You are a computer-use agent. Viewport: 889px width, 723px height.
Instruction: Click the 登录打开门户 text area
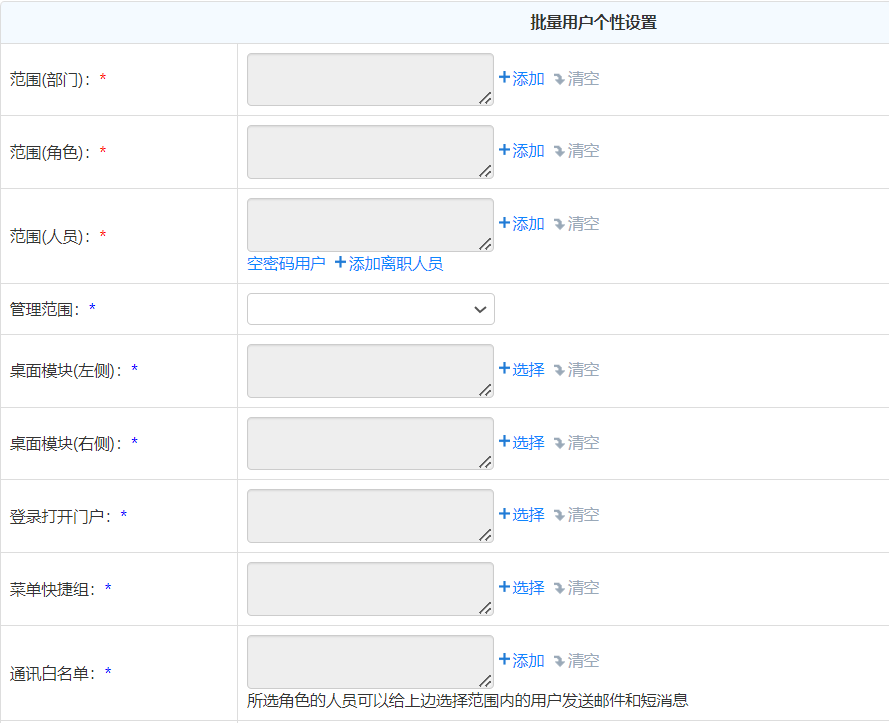tap(370, 516)
